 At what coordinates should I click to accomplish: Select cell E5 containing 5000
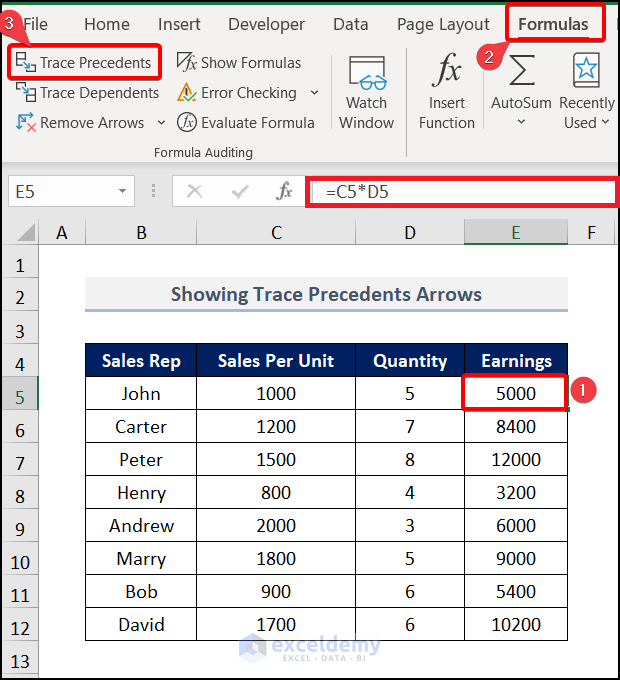click(x=516, y=394)
